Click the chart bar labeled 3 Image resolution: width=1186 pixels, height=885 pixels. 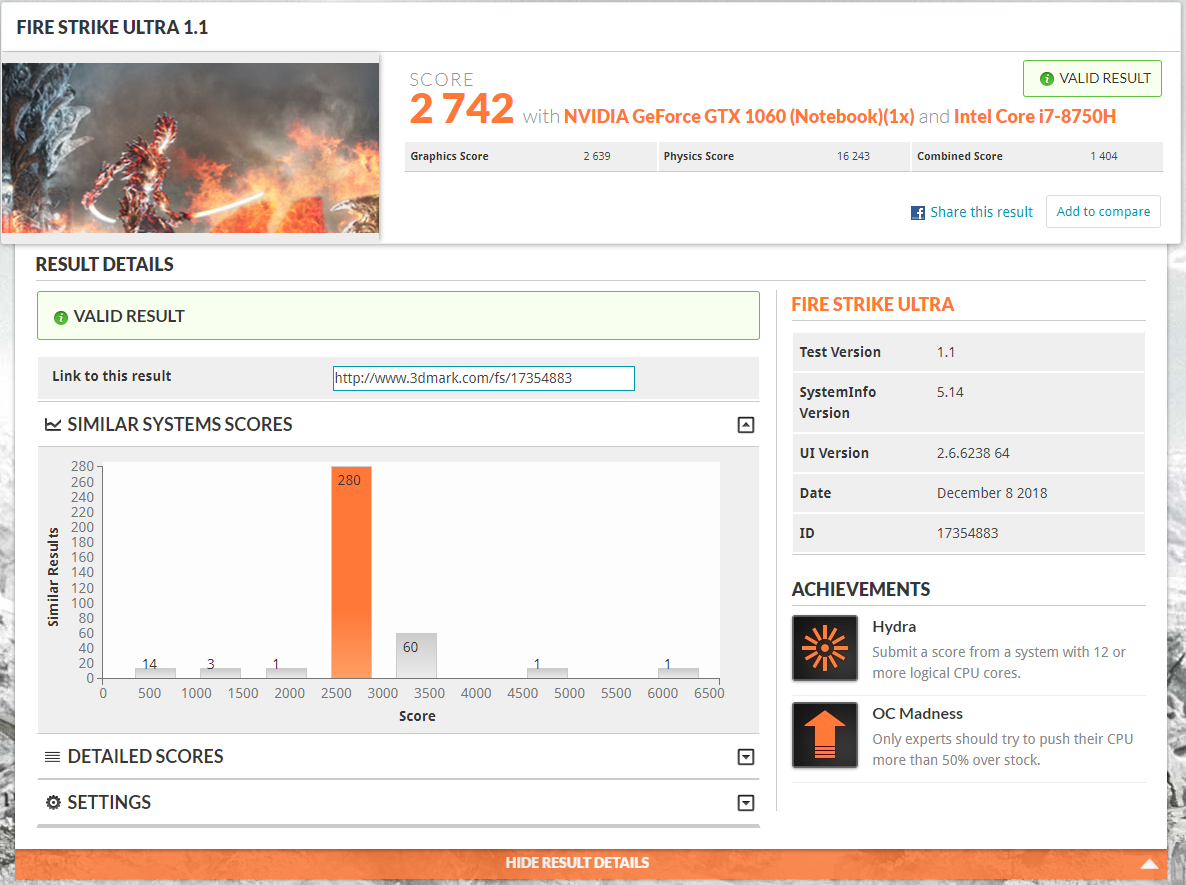pyautogui.click(x=220, y=672)
